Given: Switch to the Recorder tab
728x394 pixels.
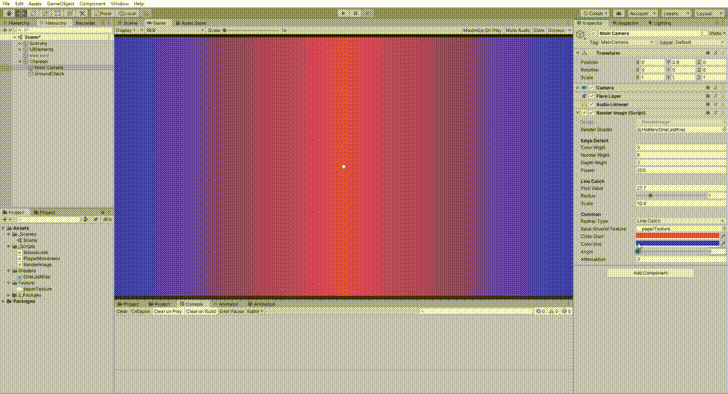Looking at the screenshot, I should [85, 23].
